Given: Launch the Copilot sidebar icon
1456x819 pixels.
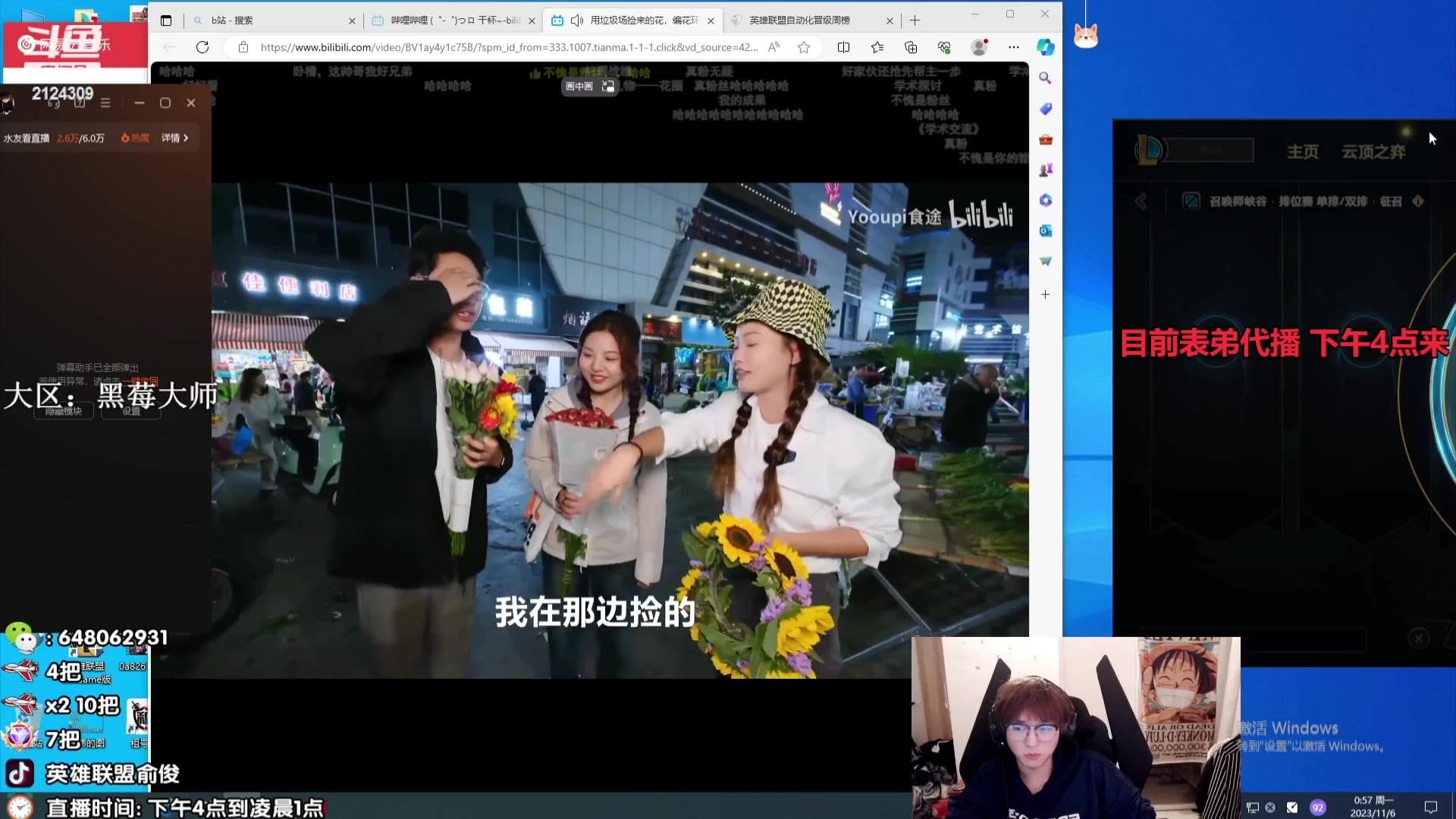Looking at the screenshot, I should [x=1046, y=47].
